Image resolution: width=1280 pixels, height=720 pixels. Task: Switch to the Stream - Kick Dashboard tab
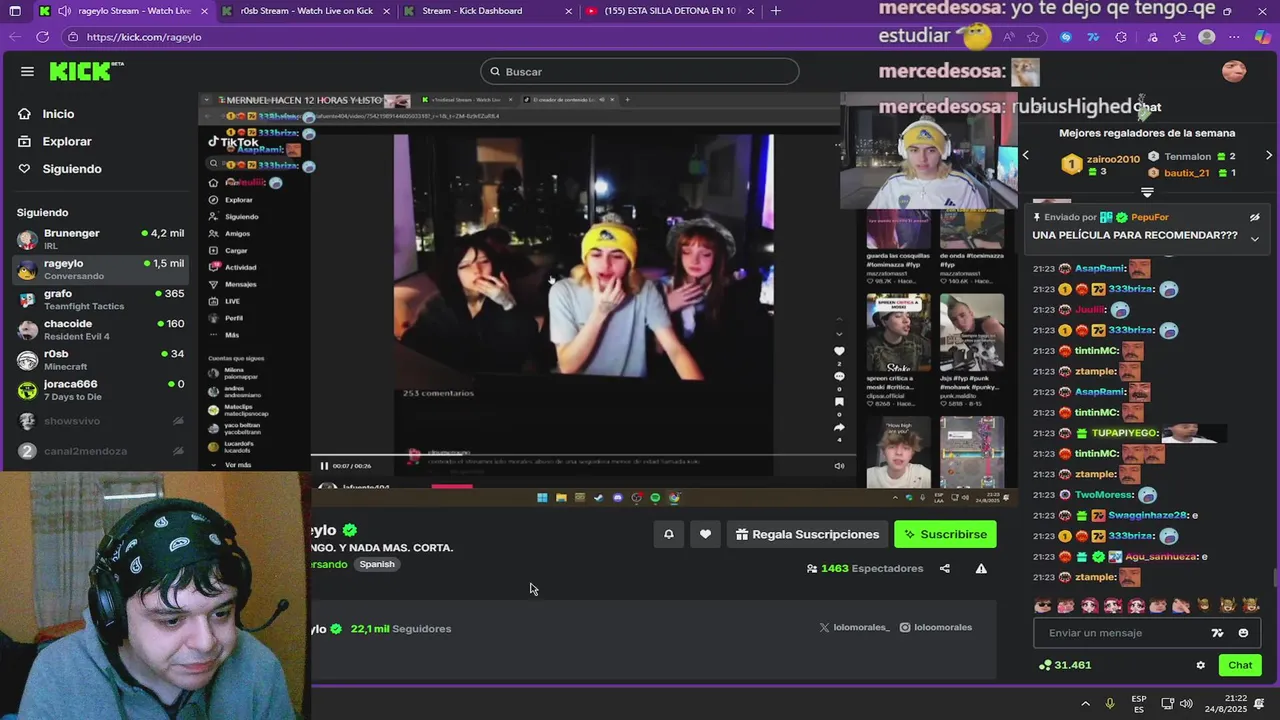click(x=488, y=11)
